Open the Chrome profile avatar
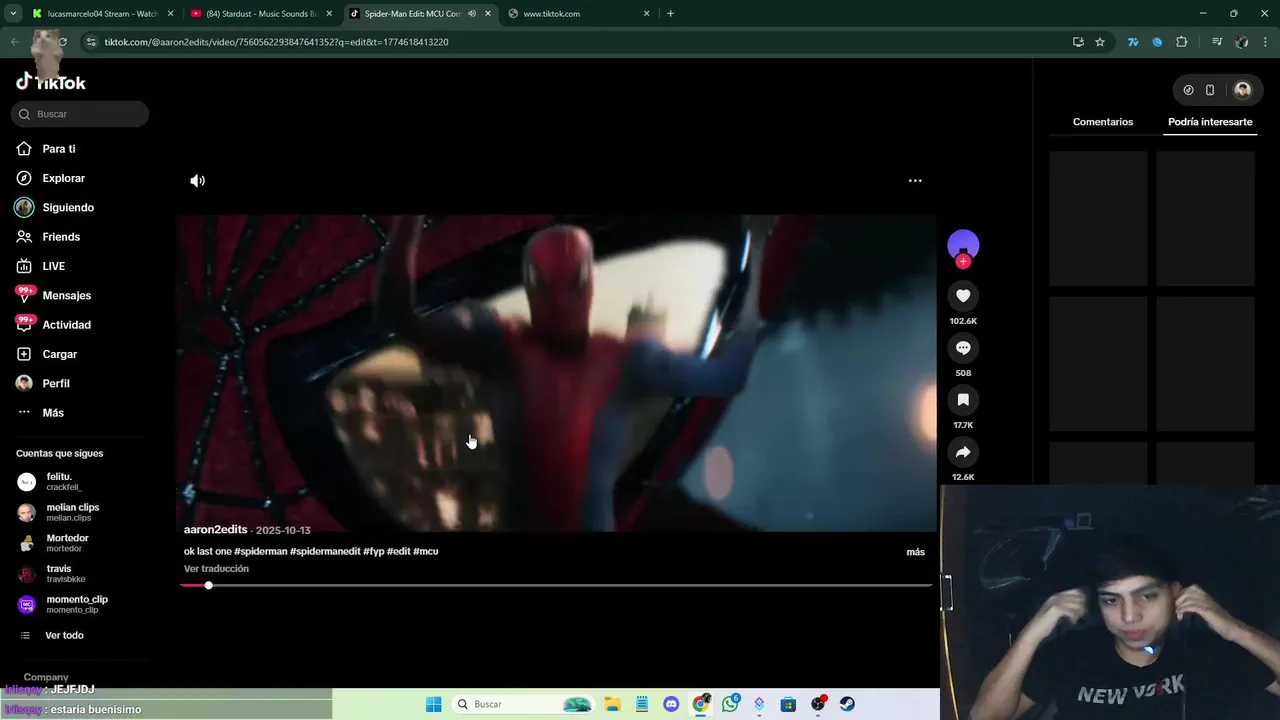 1242,42
